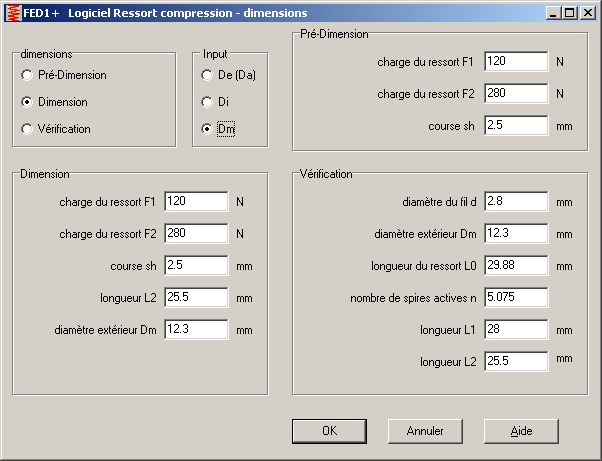Open help with the Aide button
The image size is (602, 461).
[x=521, y=431]
